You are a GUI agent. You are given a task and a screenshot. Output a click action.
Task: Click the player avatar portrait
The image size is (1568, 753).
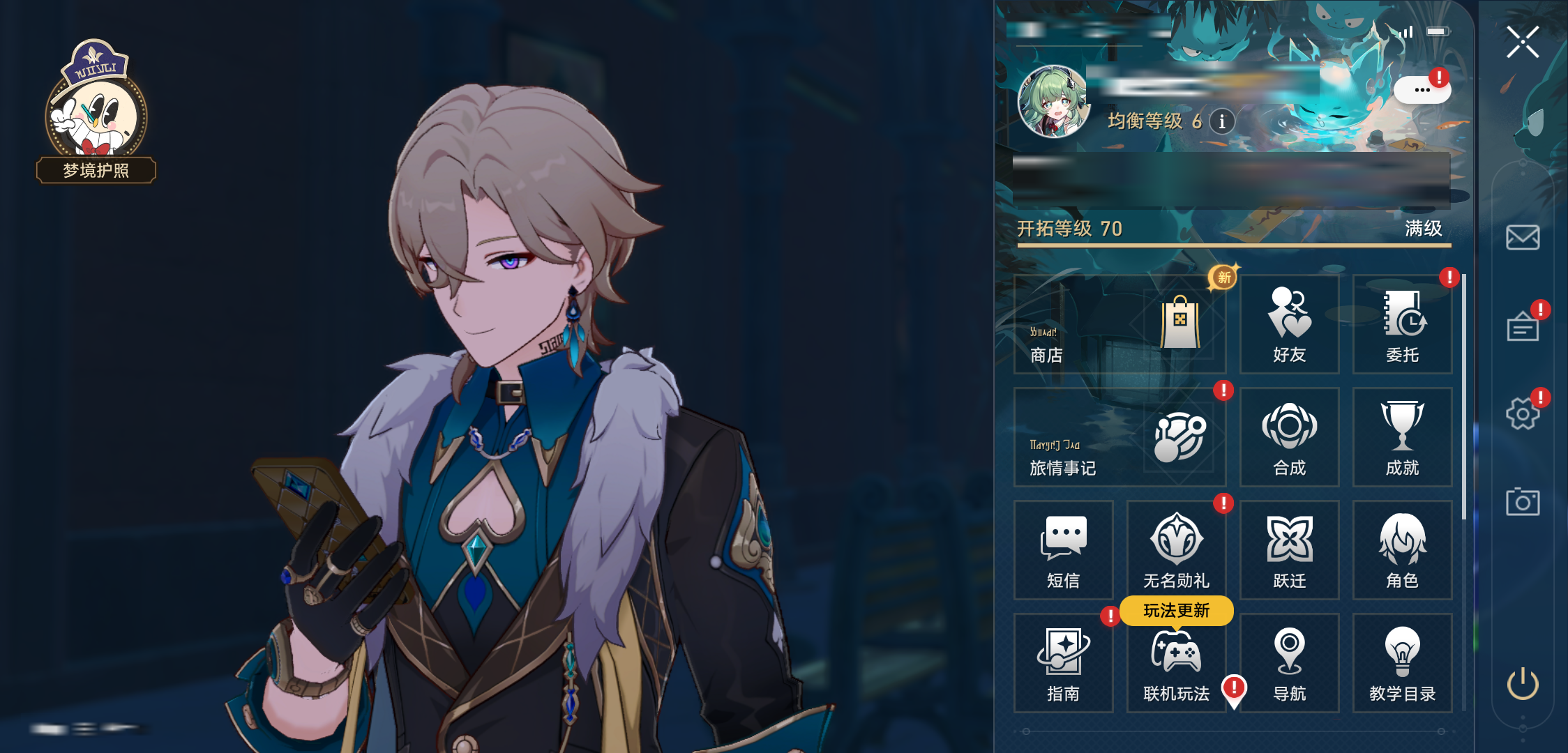[x=1053, y=102]
